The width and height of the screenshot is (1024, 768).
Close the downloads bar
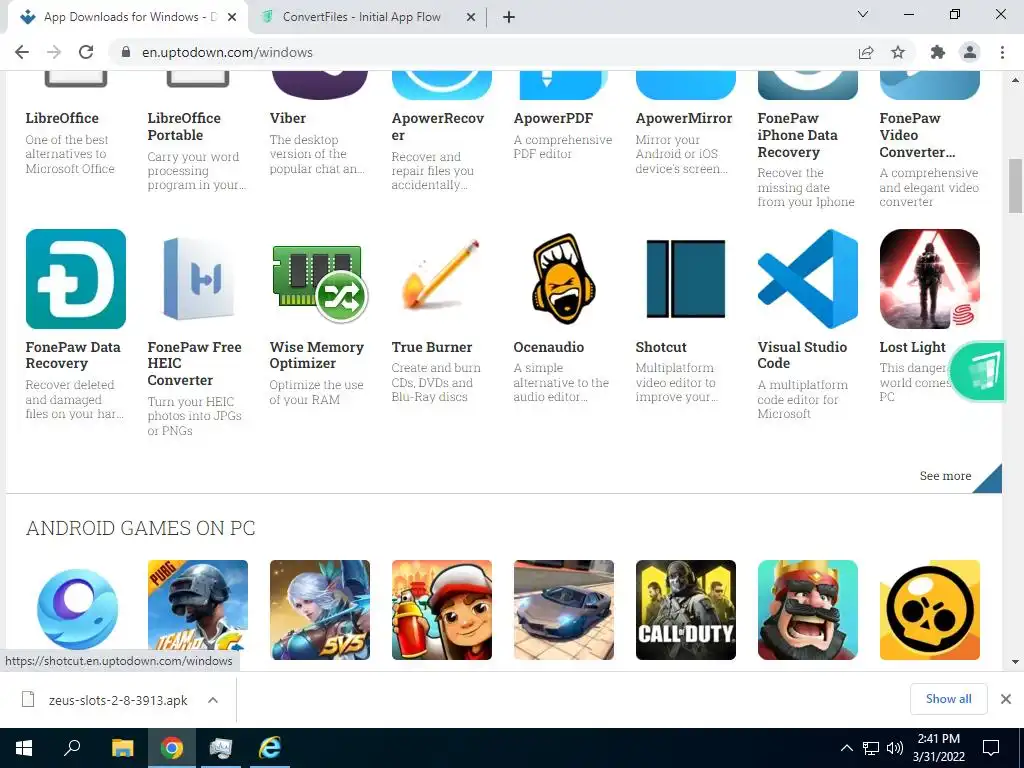pos(1006,699)
